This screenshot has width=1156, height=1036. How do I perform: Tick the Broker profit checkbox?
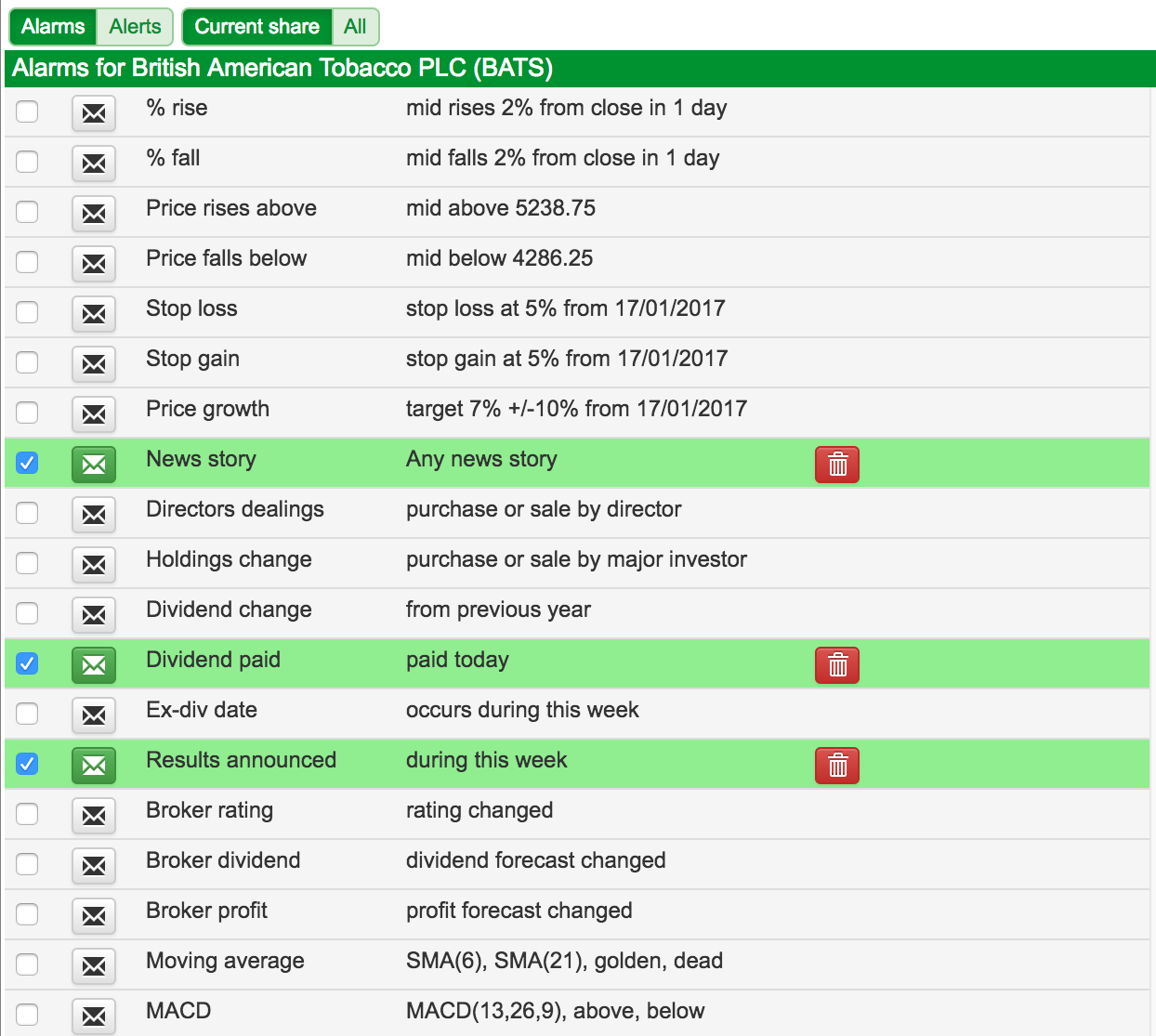click(x=27, y=914)
